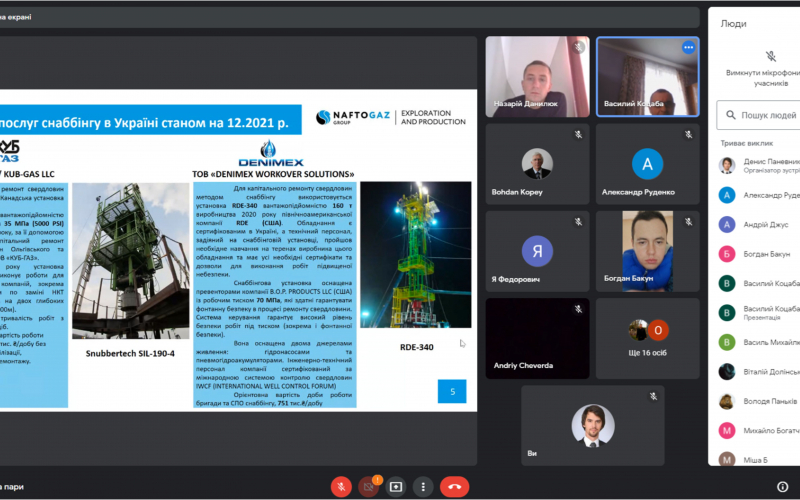
Task: Click muted mic icon on Bohdan Kopey tile
Action: pyautogui.click(x=578, y=135)
